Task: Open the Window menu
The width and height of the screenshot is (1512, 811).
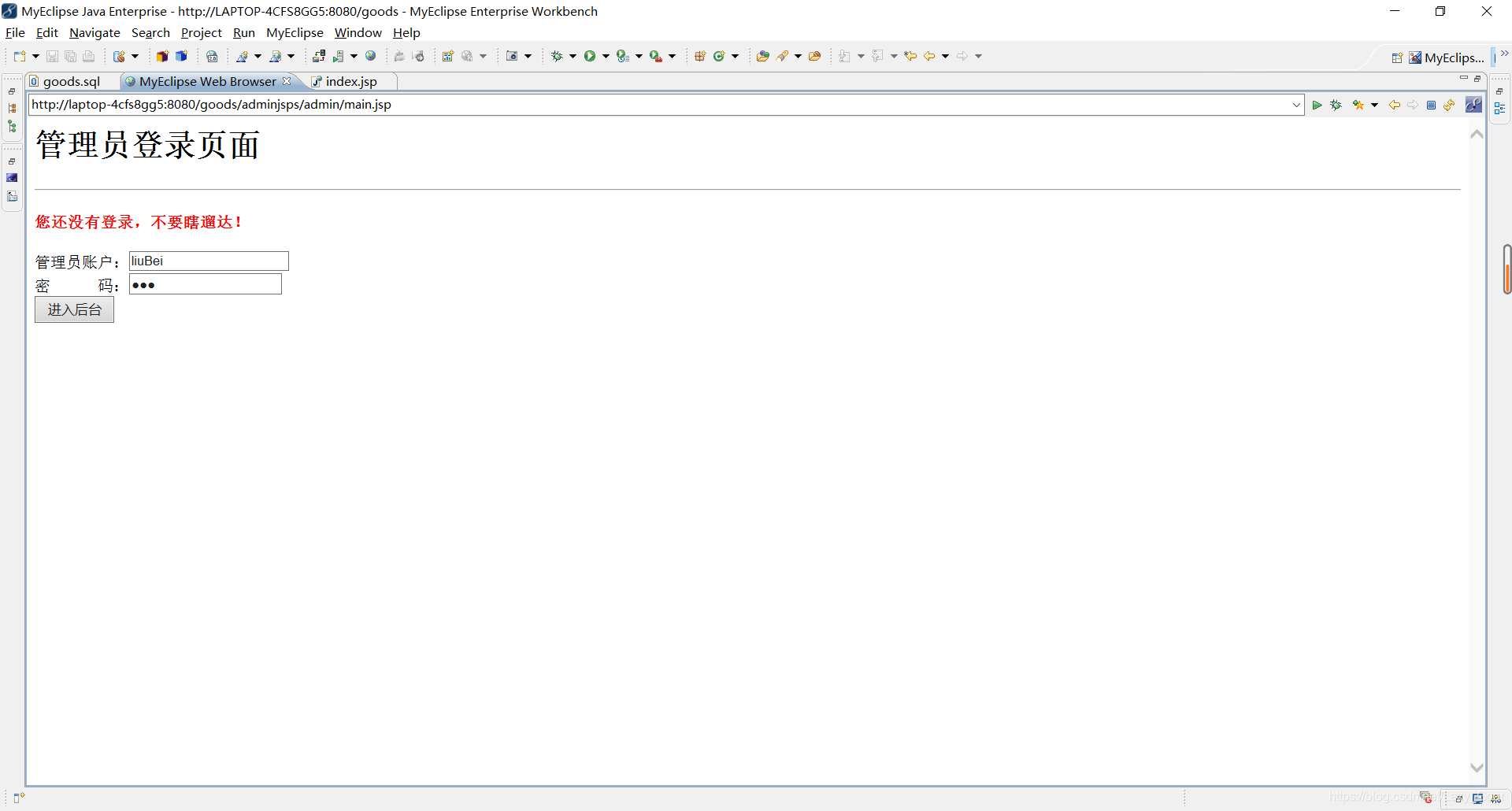Action: click(x=358, y=32)
